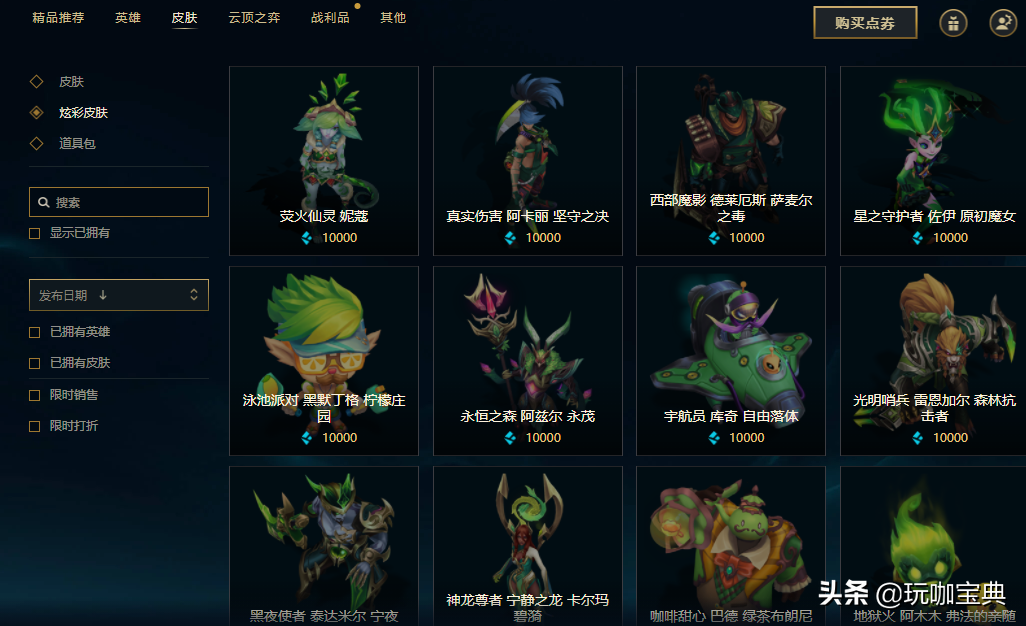1026x626 pixels.
Task: Tick the 限时销售 checkbox
Action: point(35,395)
